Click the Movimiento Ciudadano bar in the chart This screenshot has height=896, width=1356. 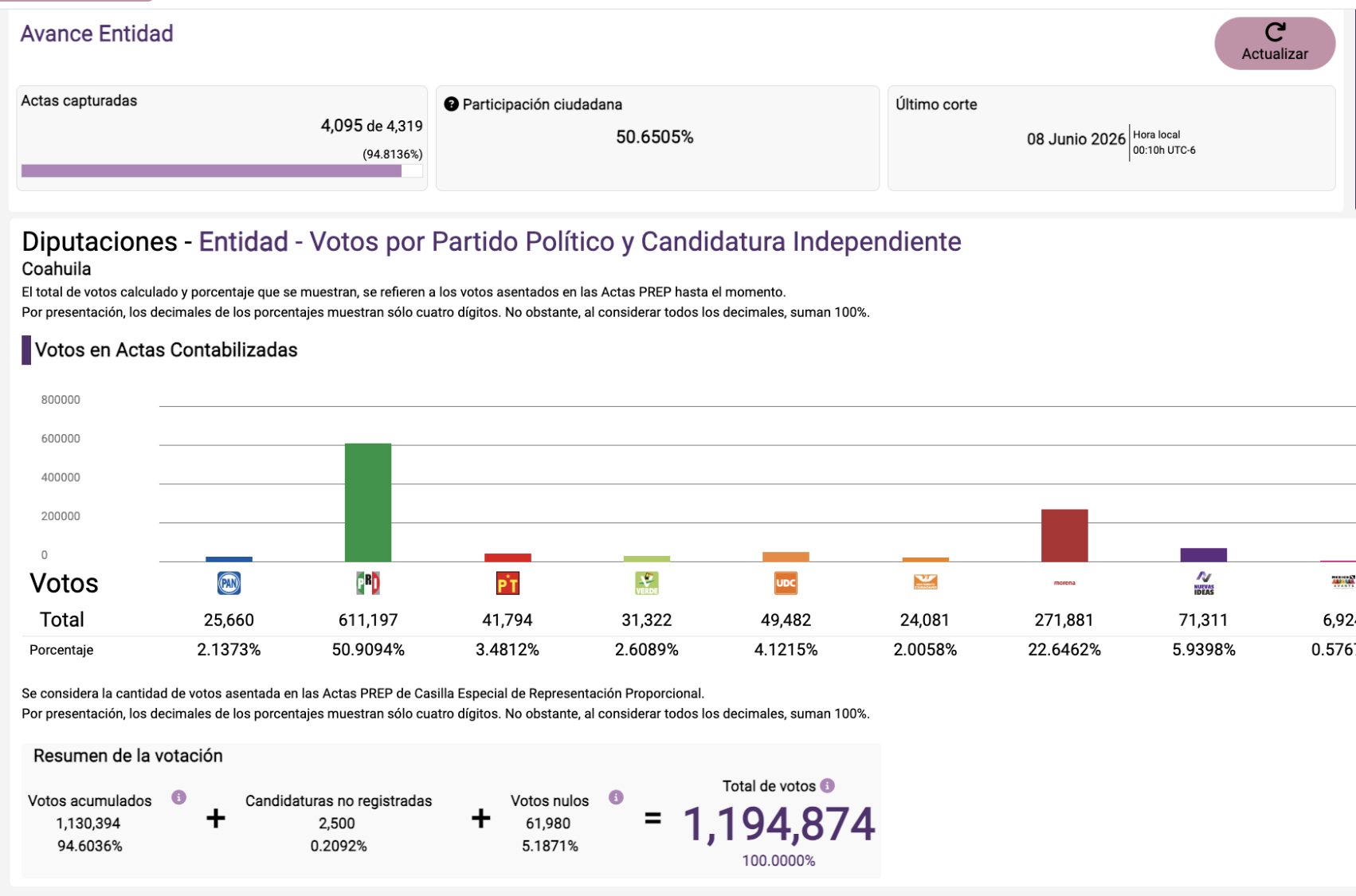click(x=925, y=560)
